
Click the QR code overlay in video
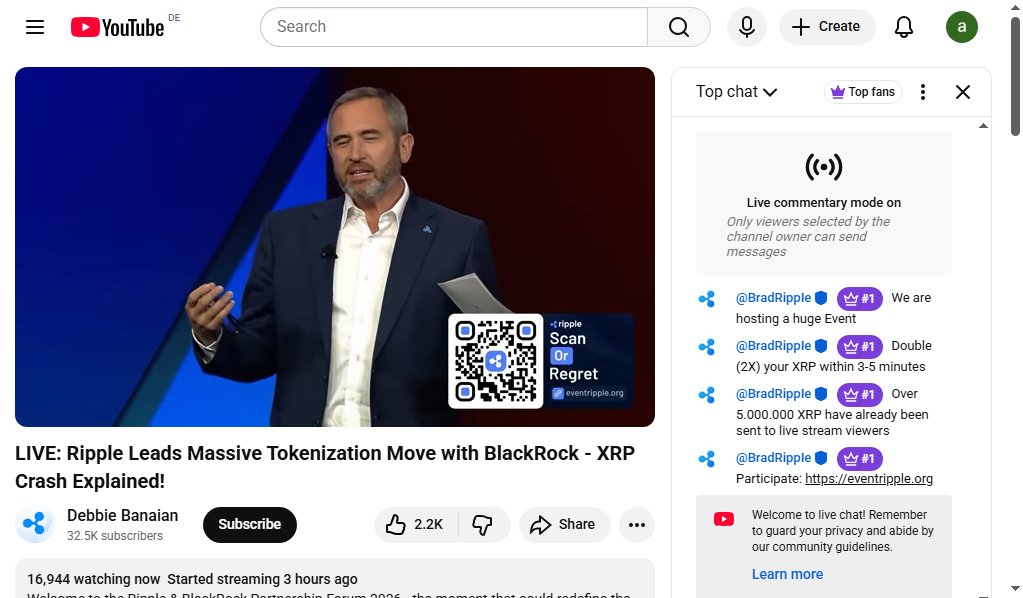tap(496, 361)
